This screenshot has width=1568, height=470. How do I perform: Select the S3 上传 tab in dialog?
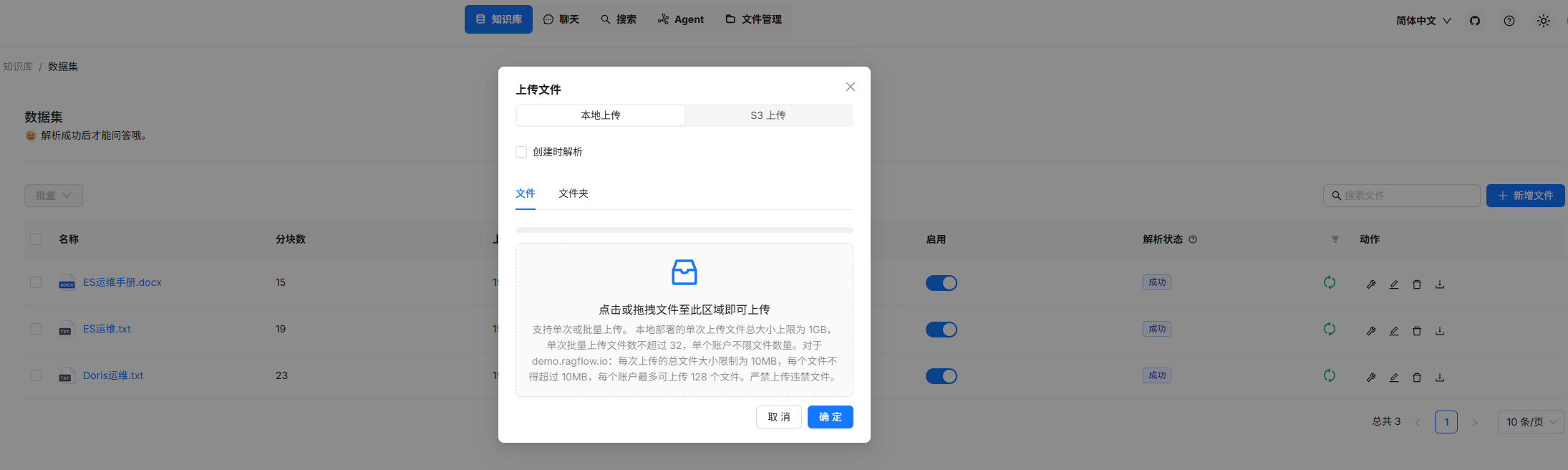click(768, 115)
